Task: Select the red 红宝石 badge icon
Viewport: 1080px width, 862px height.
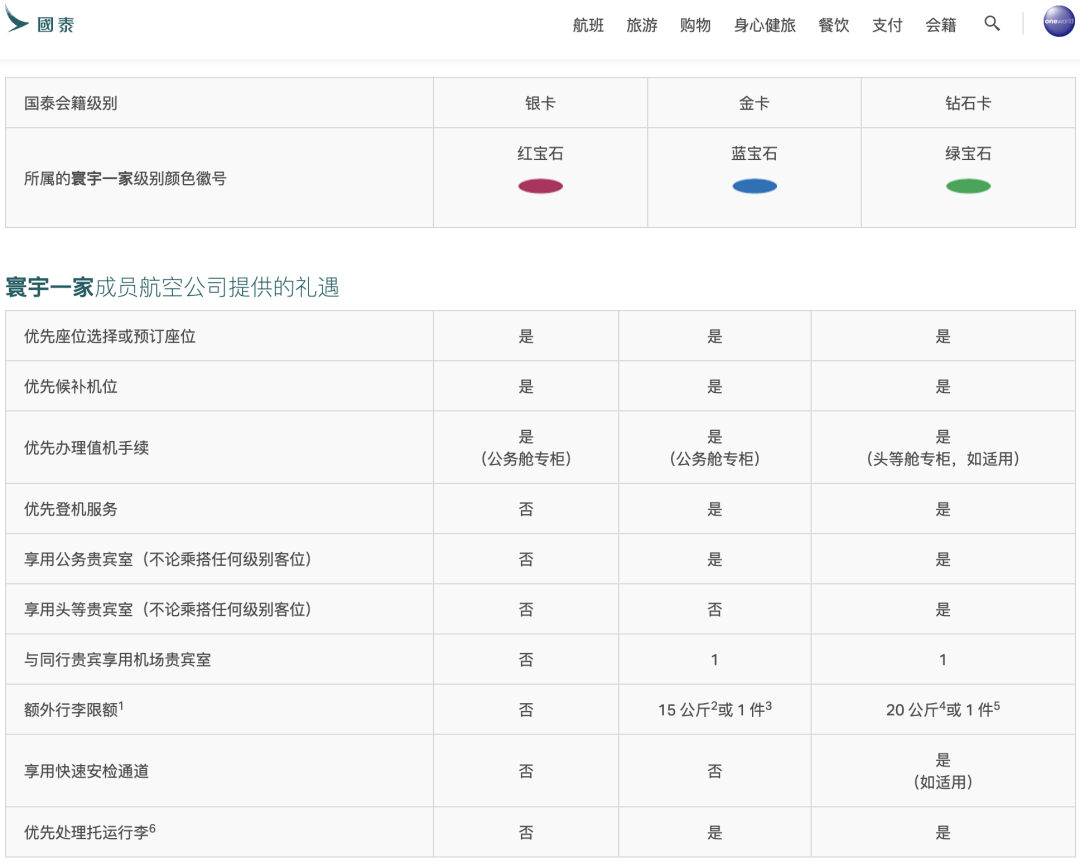Action: point(540,186)
